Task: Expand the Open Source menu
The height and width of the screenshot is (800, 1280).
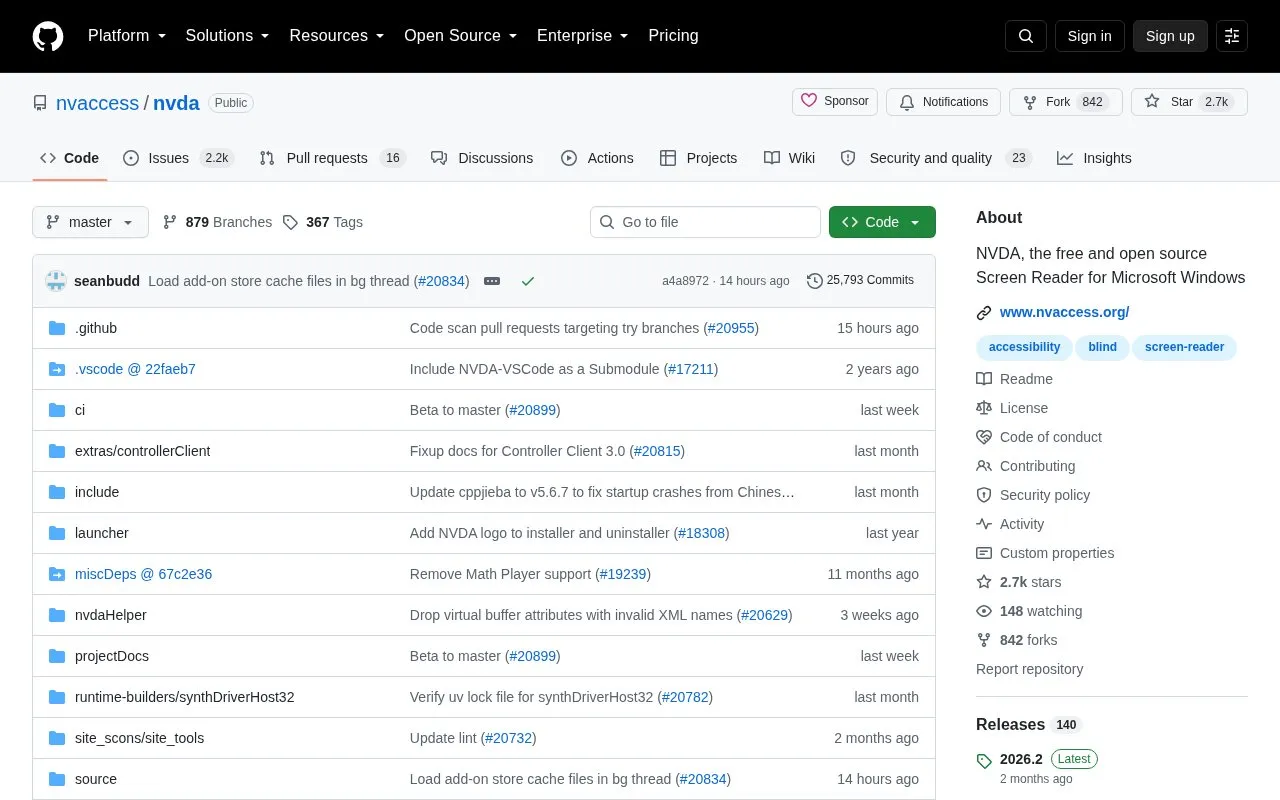Action: pos(461,36)
